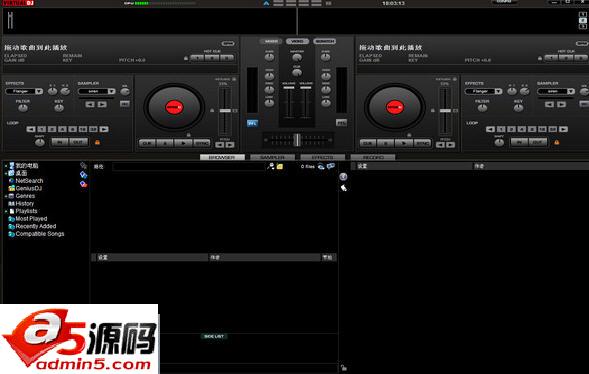This screenshot has height=374, width=589.
Task: Open left deck Sampler dropdown (siren)
Action: click(97, 91)
